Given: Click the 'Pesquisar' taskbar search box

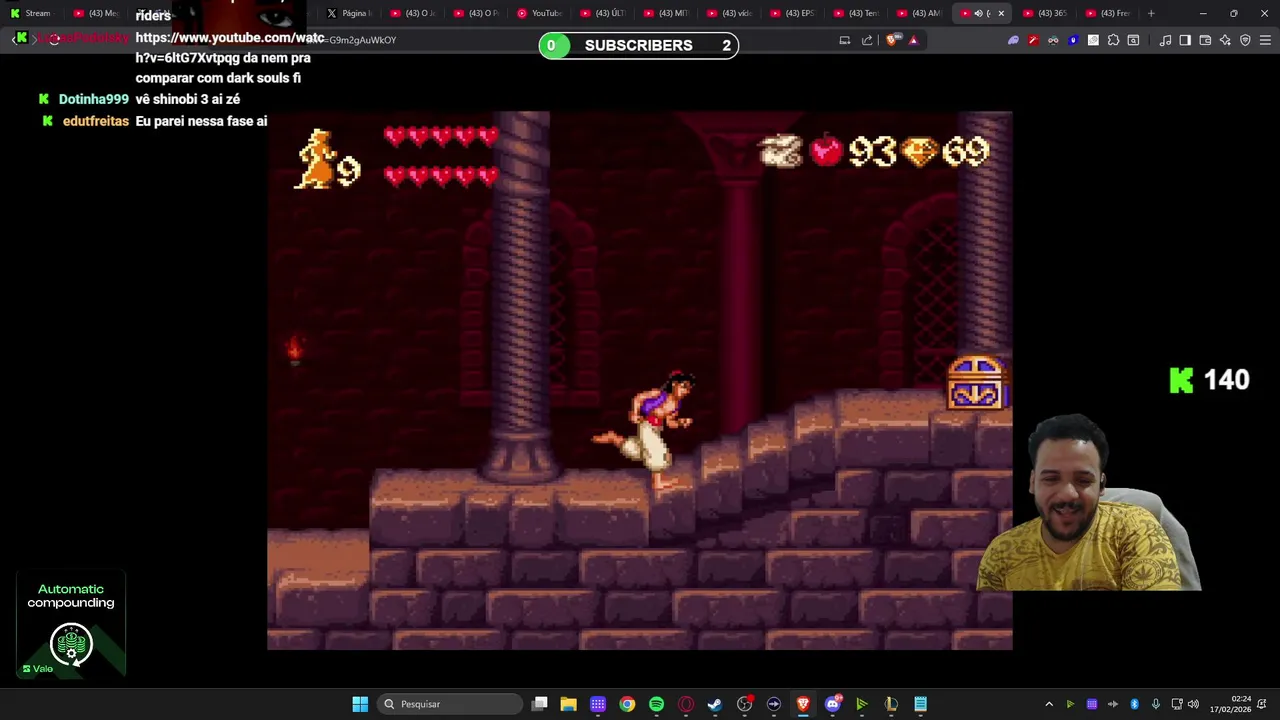Looking at the screenshot, I should (x=449, y=704).
